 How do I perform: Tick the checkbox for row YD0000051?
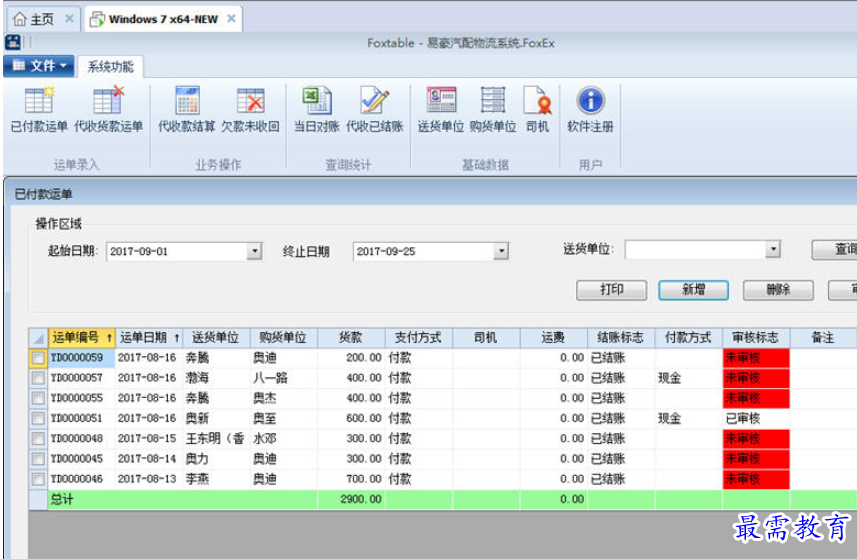click(x=38, y=418)
